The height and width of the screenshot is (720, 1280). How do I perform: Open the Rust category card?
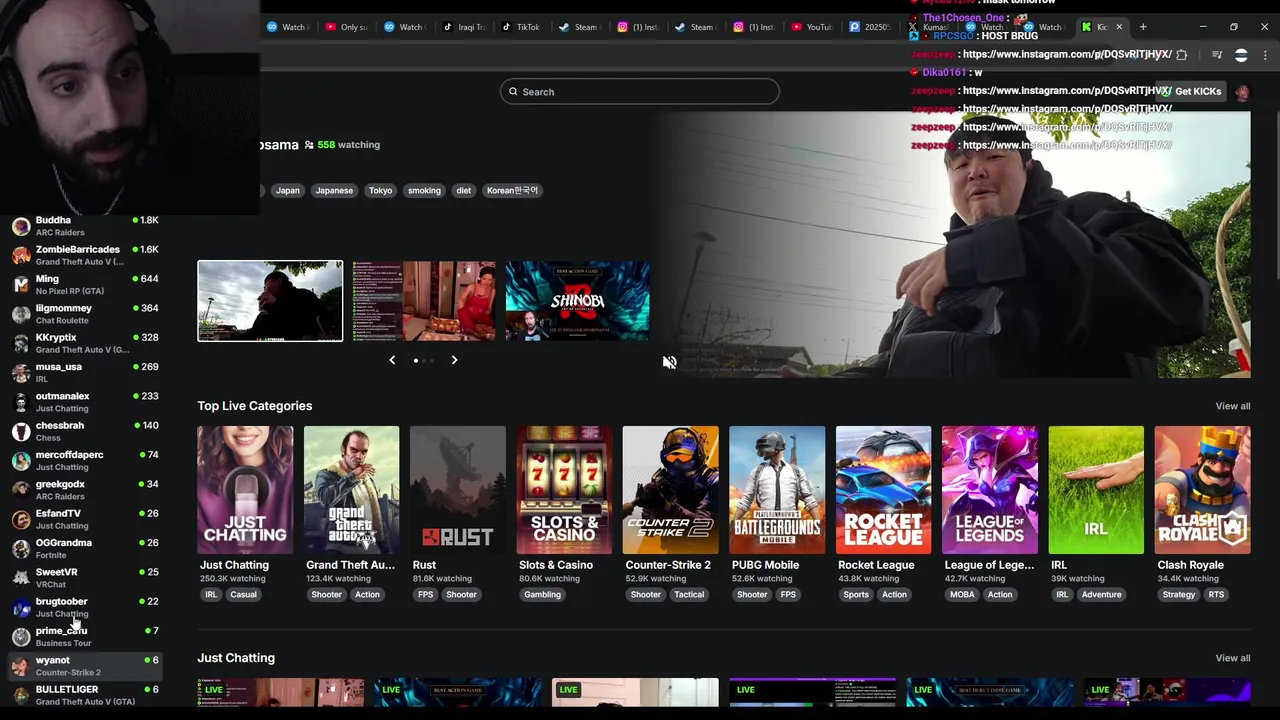click(458, 490)
